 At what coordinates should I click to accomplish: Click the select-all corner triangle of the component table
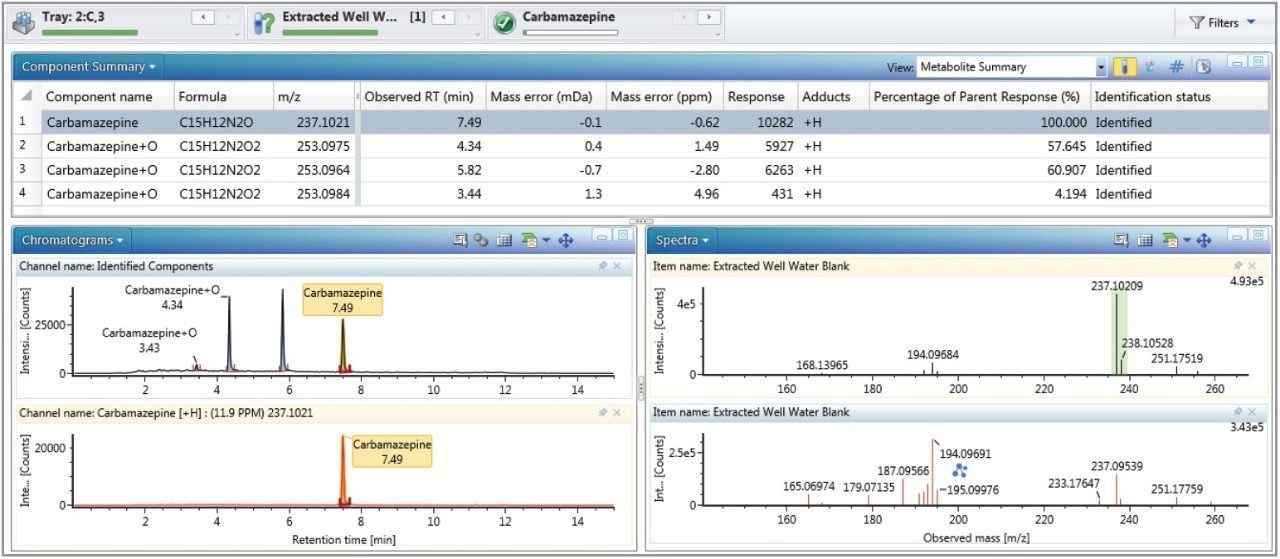(26, 97)
